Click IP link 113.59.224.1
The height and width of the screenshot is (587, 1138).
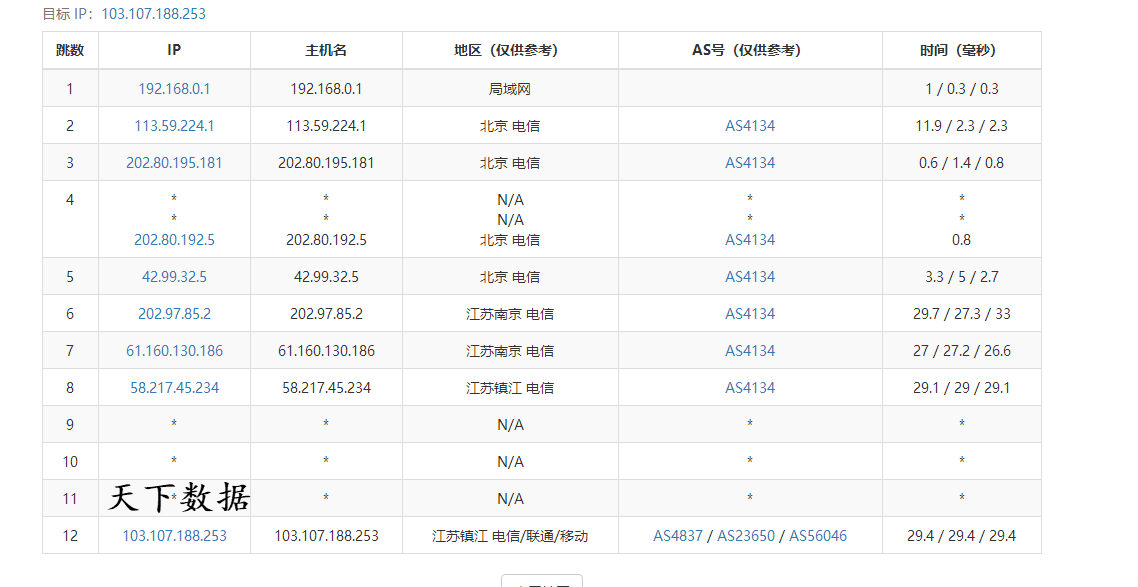point(174,126)
